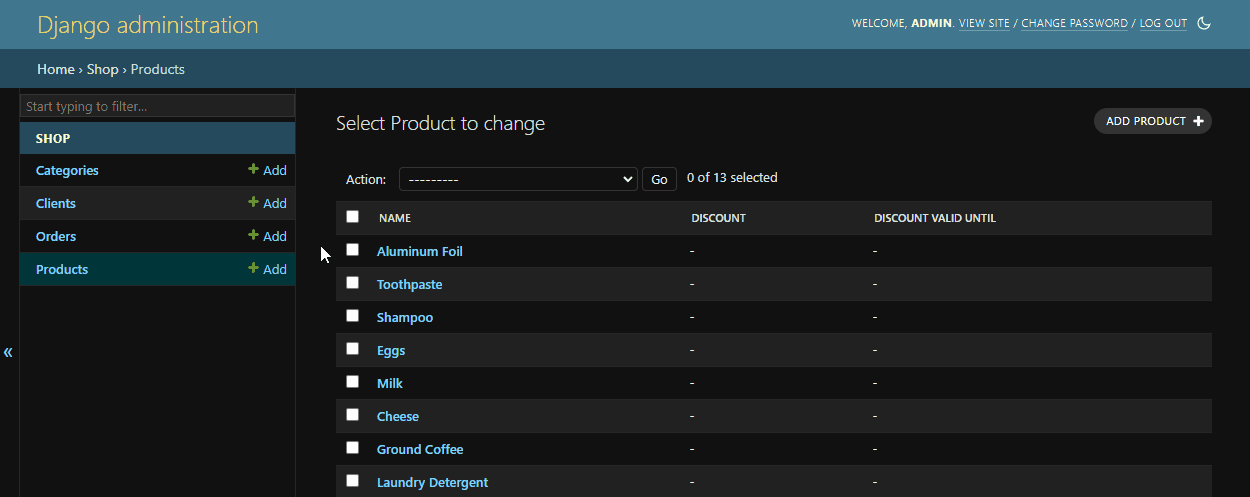Sort by DISCOUNT VALID UNTIL column header
The image size is (1250, 497).
tap(935, 218)
